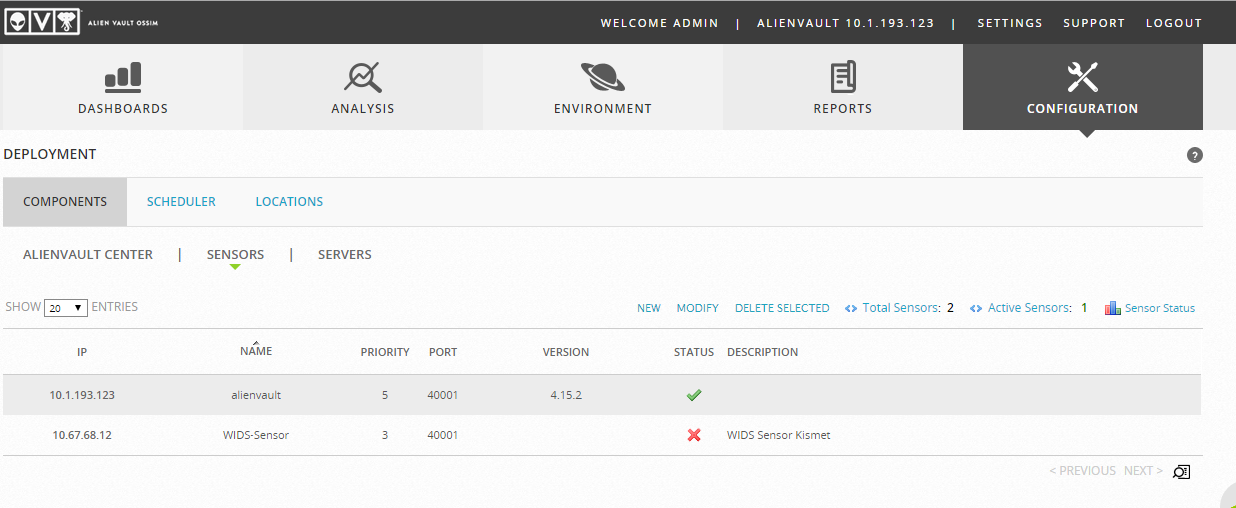Expand the Show entries dropdown
Viewport: 1236px width, 508px height.
[x=67, y=308]
